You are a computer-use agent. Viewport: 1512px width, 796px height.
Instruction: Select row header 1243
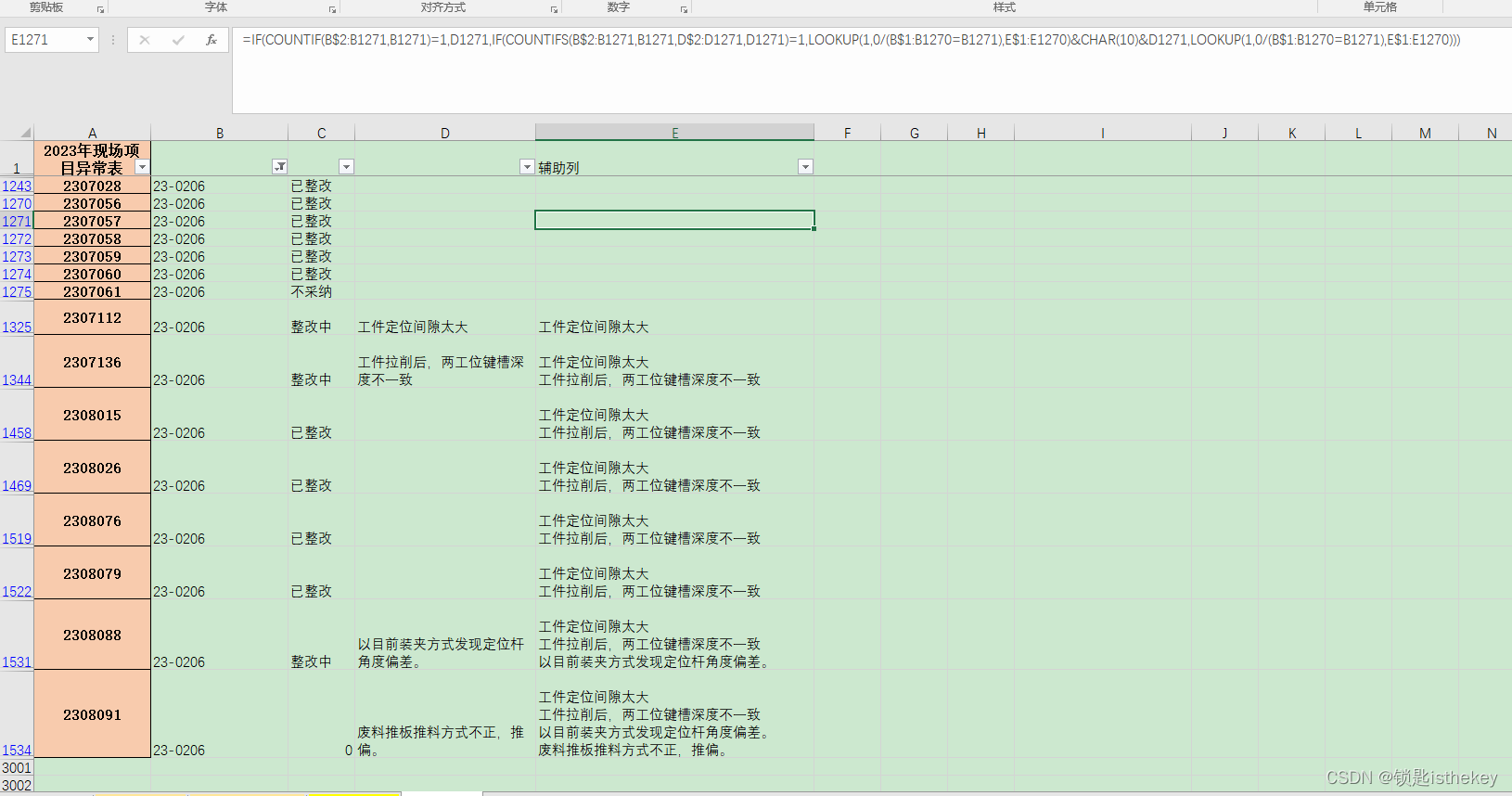point(17,186)
